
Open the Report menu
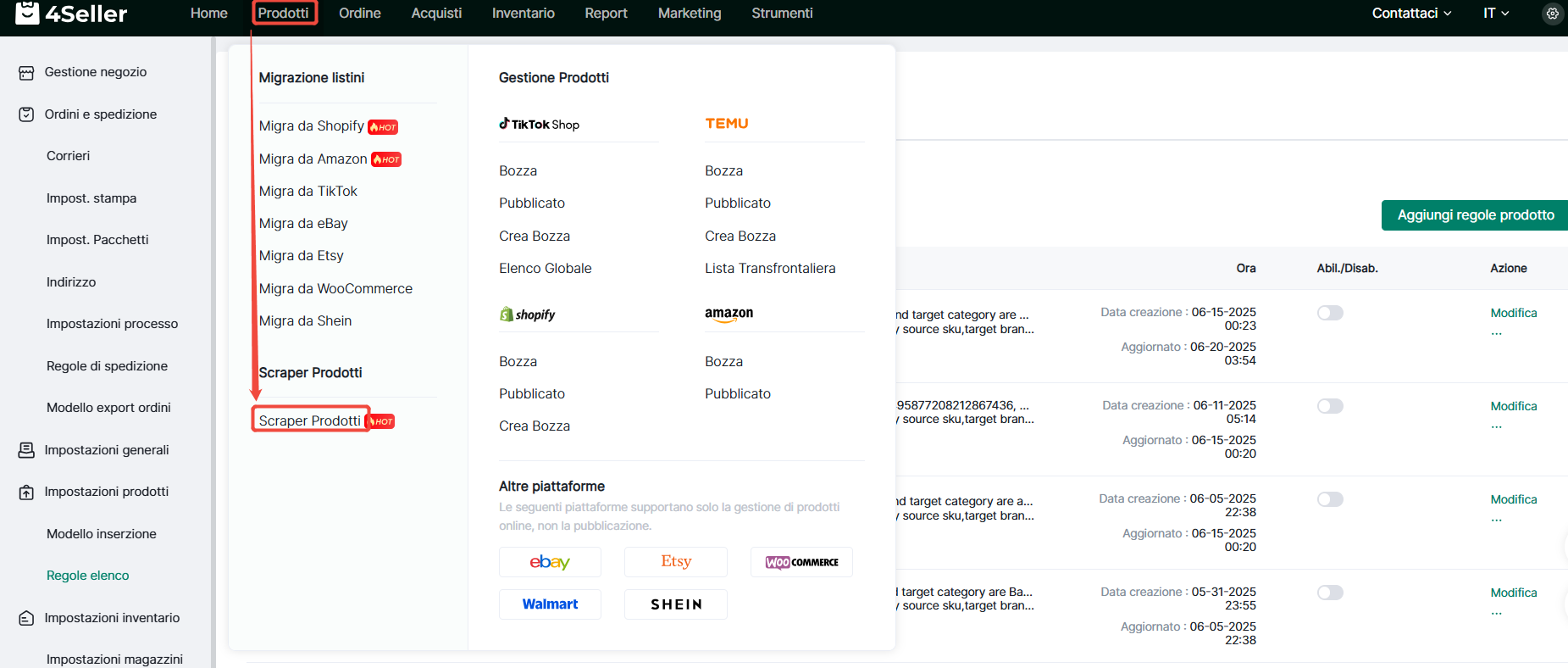pos(607,14)
